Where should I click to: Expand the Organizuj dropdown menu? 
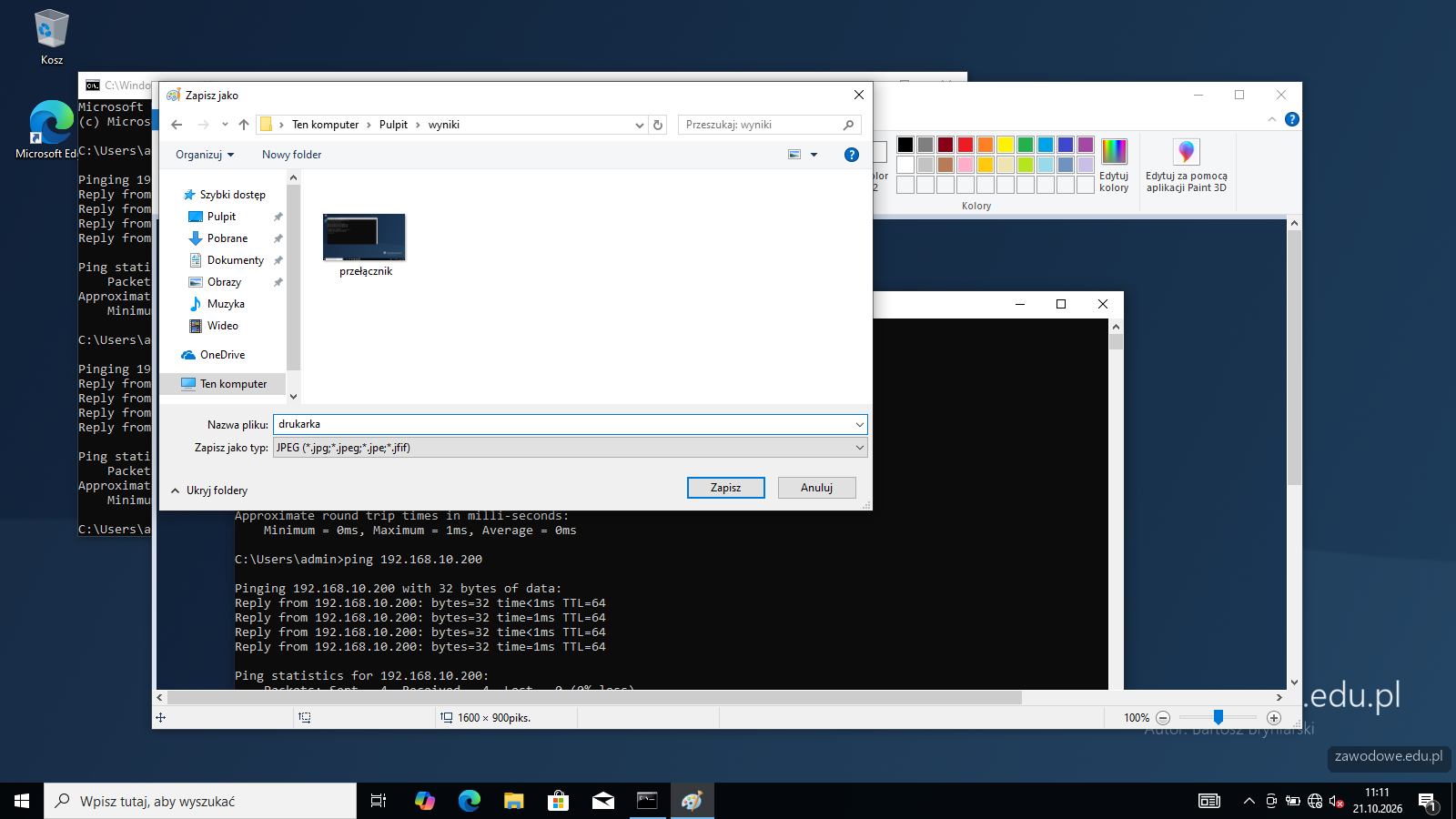point(205,155)
